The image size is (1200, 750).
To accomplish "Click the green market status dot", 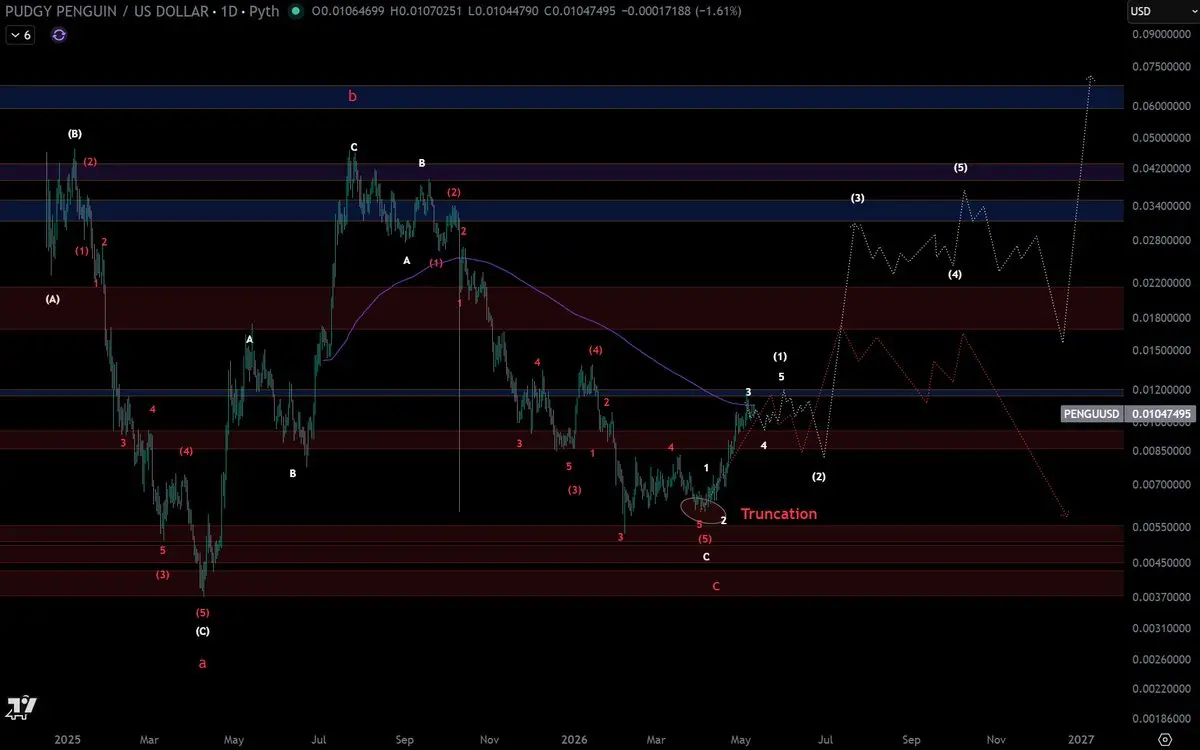I will coord(294,11).
